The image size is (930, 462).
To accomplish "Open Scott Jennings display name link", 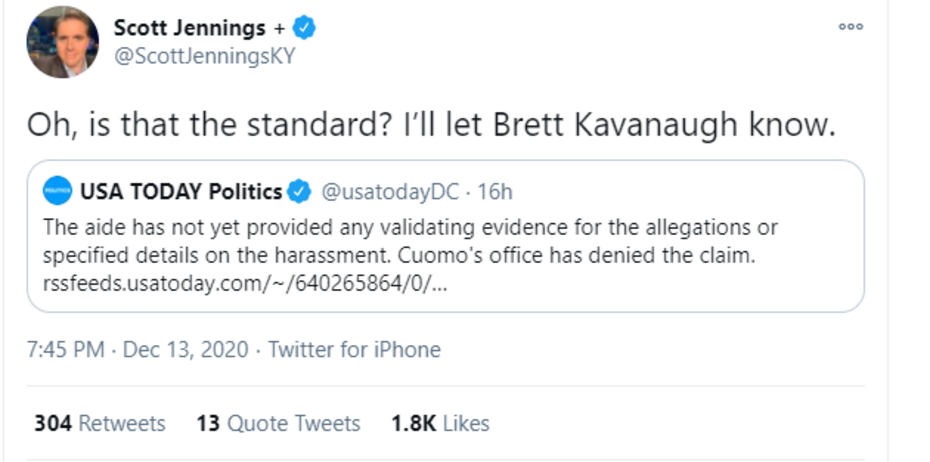I will pyautogui.click(x=190, y=28).
